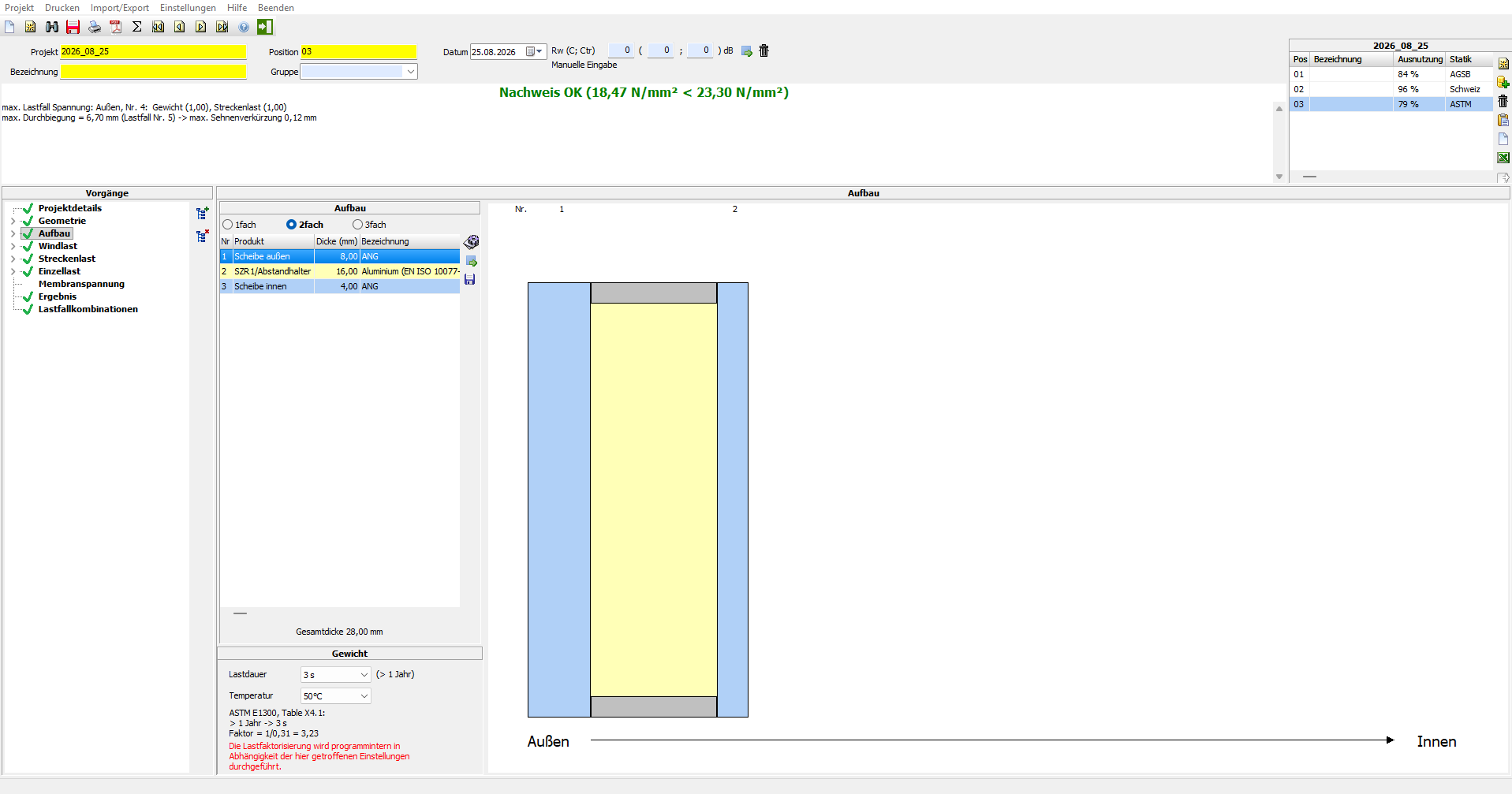Image resolution: width=1512 pixels, height=794 pixels.
Task: Expand the Streckenlast tree node
Action: [x=13, y=259]
